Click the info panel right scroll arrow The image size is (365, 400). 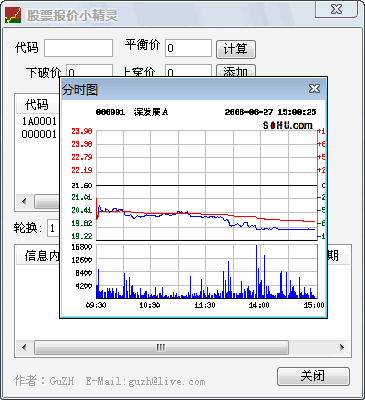(x=342, y=347)
